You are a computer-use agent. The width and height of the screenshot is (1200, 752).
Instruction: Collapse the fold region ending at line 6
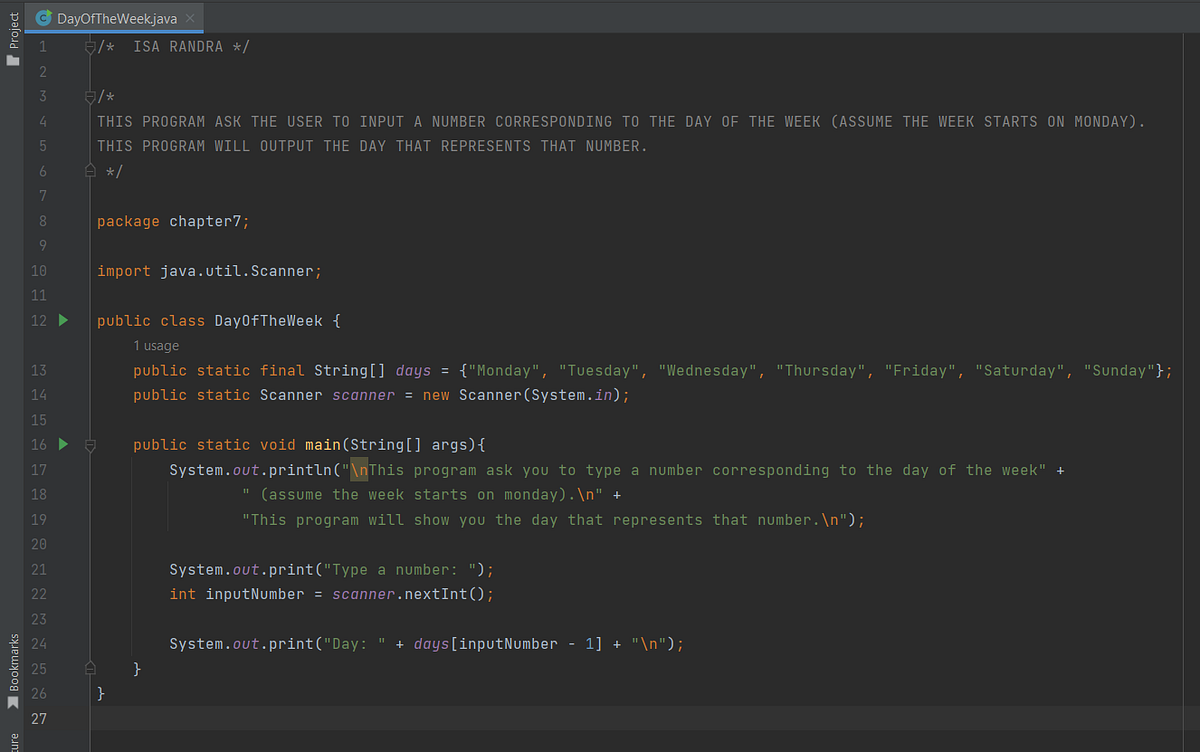90,170
